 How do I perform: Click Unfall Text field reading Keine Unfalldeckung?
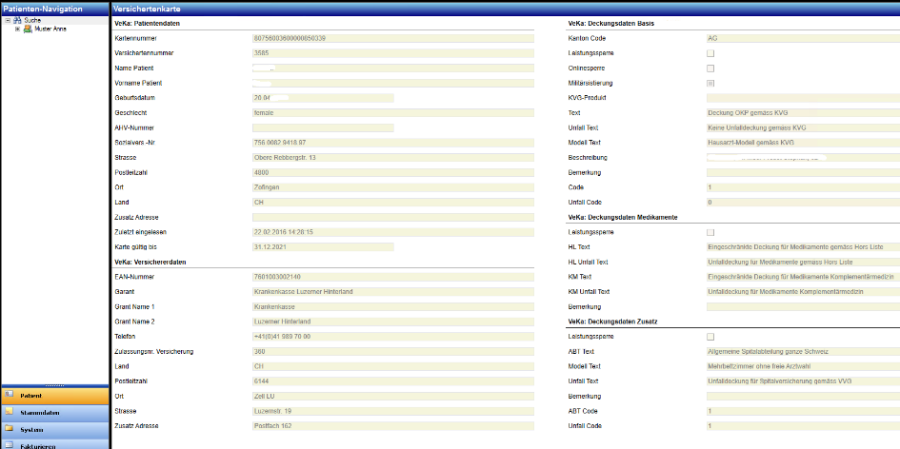[803, 128]
